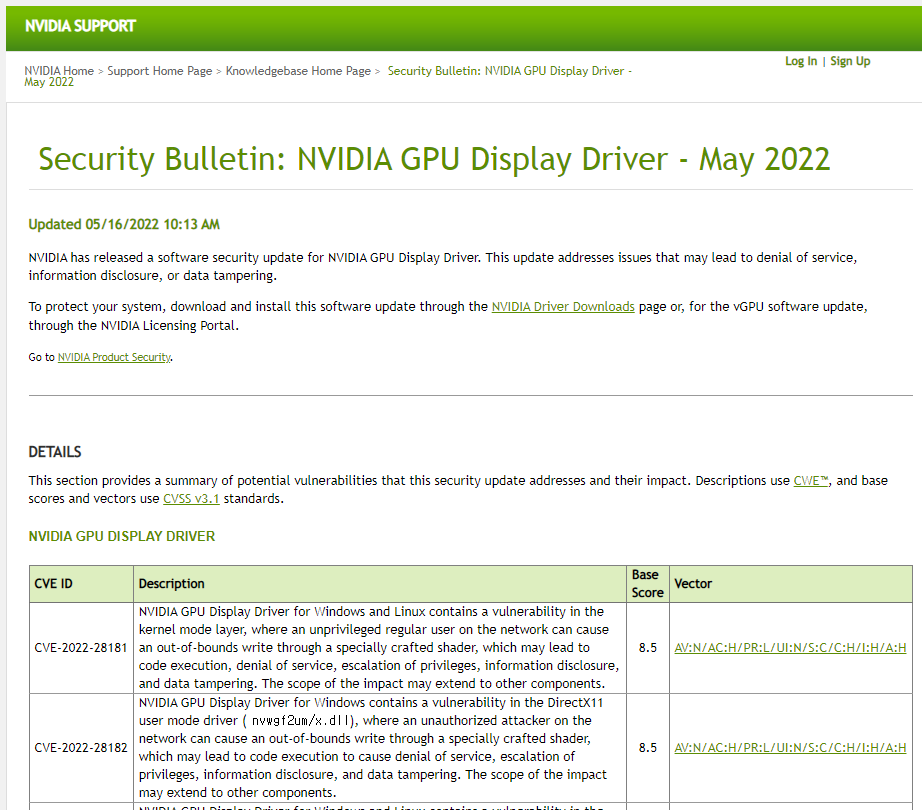Click the CVE-2022-28182 DirectX11 description text
This screenshot has width=922, height=810.
373,748
